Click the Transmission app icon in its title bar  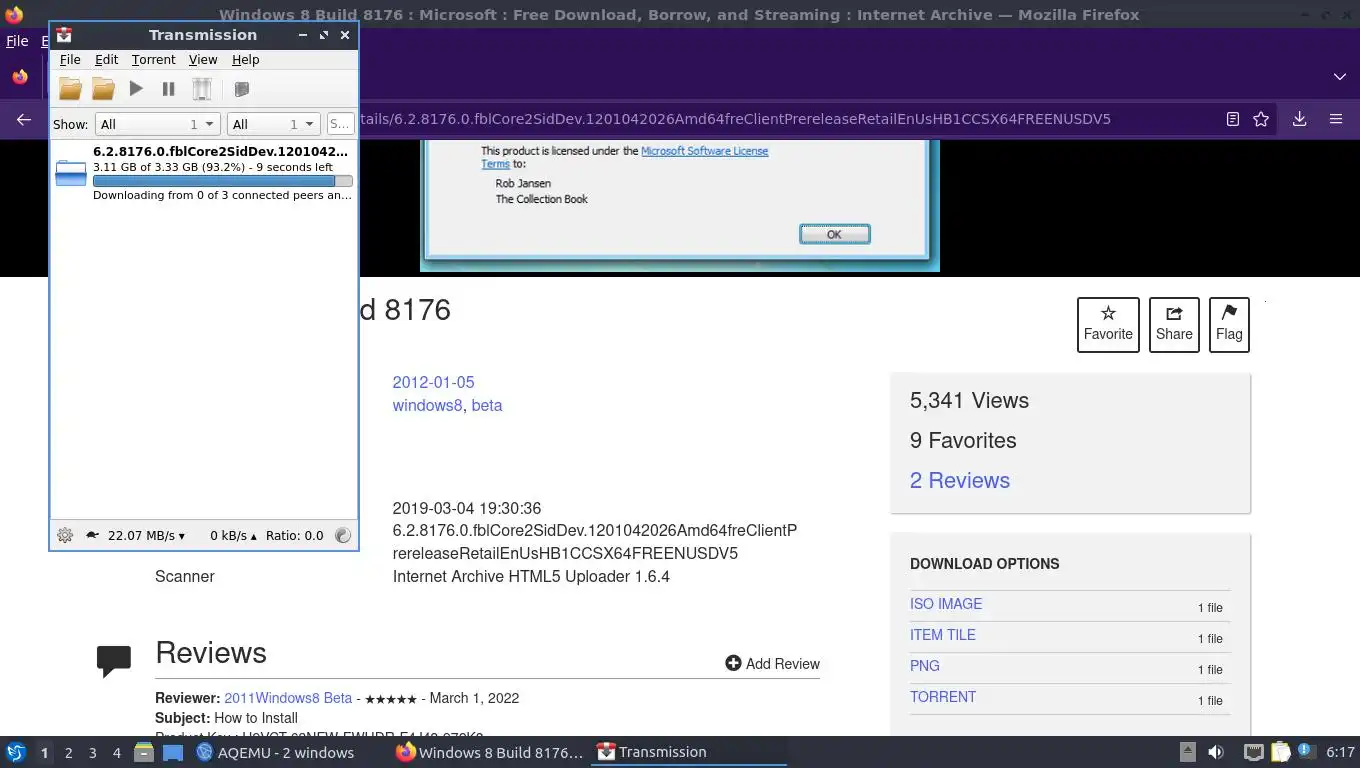coord(64,34)
